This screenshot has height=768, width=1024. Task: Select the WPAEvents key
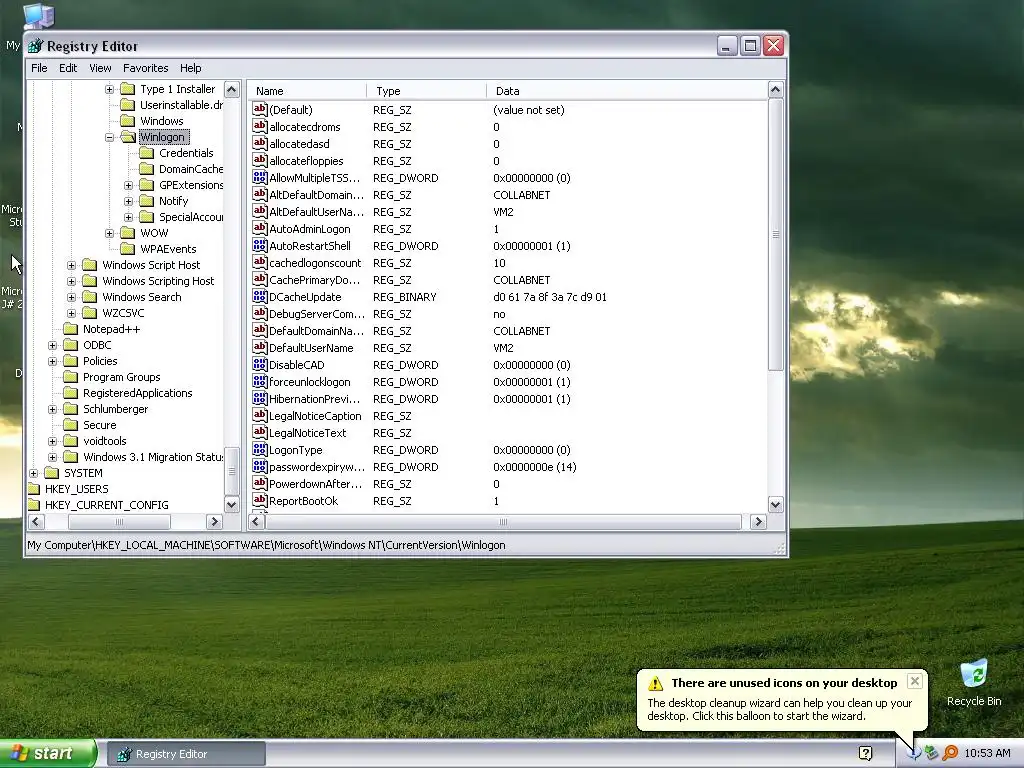168,249
